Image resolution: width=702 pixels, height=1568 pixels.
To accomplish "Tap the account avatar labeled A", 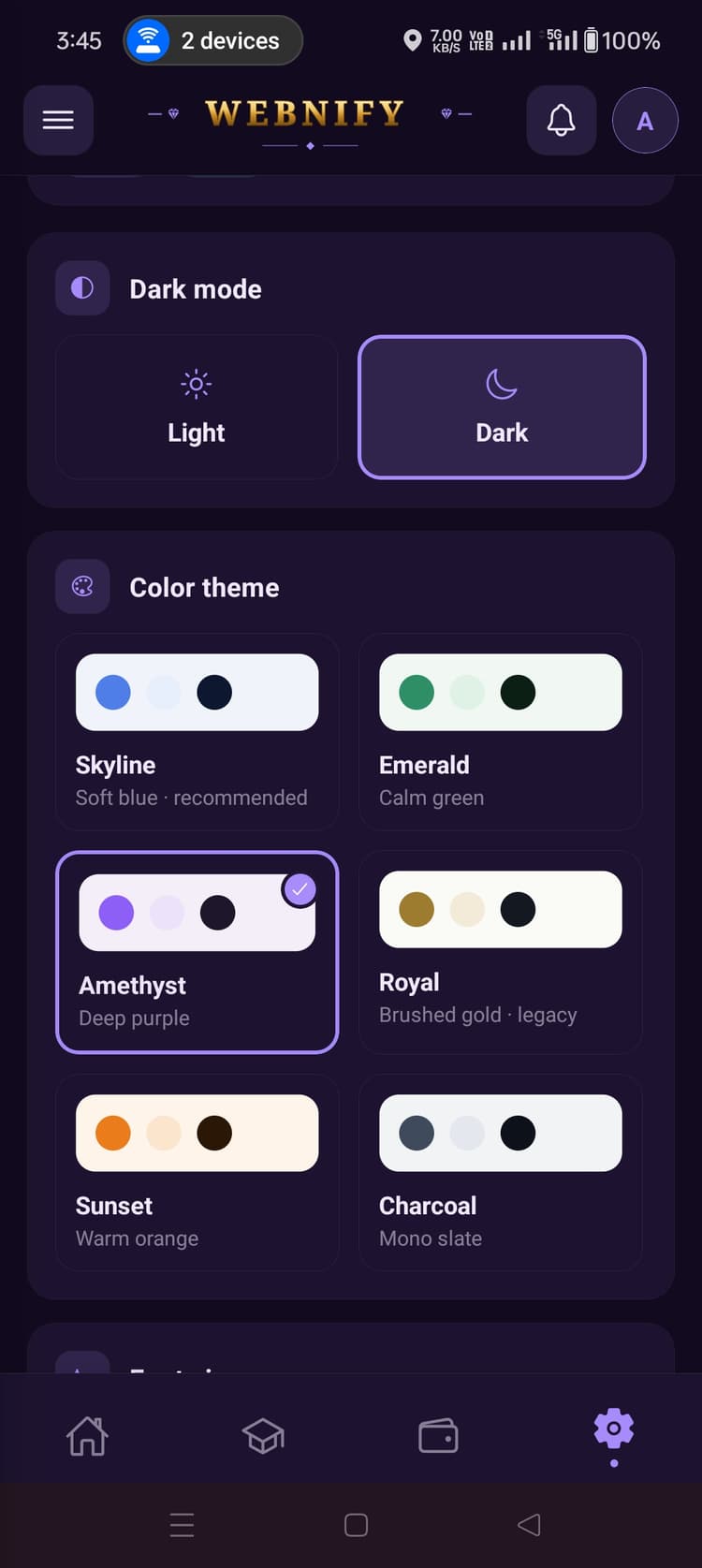I will [x=644, y=120].
